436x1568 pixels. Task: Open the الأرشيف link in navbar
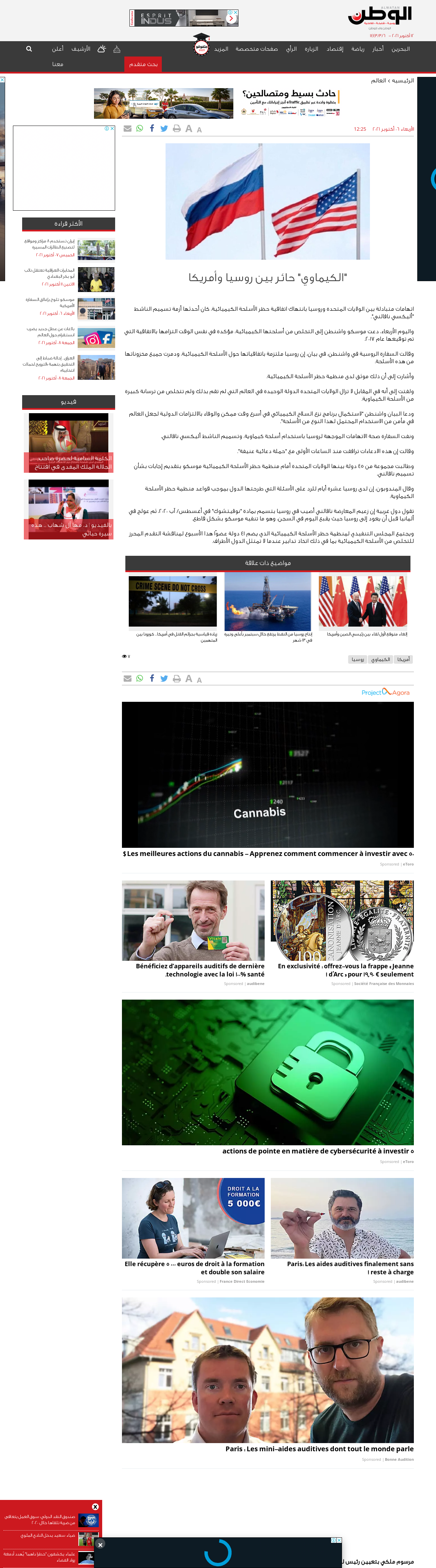80,49
